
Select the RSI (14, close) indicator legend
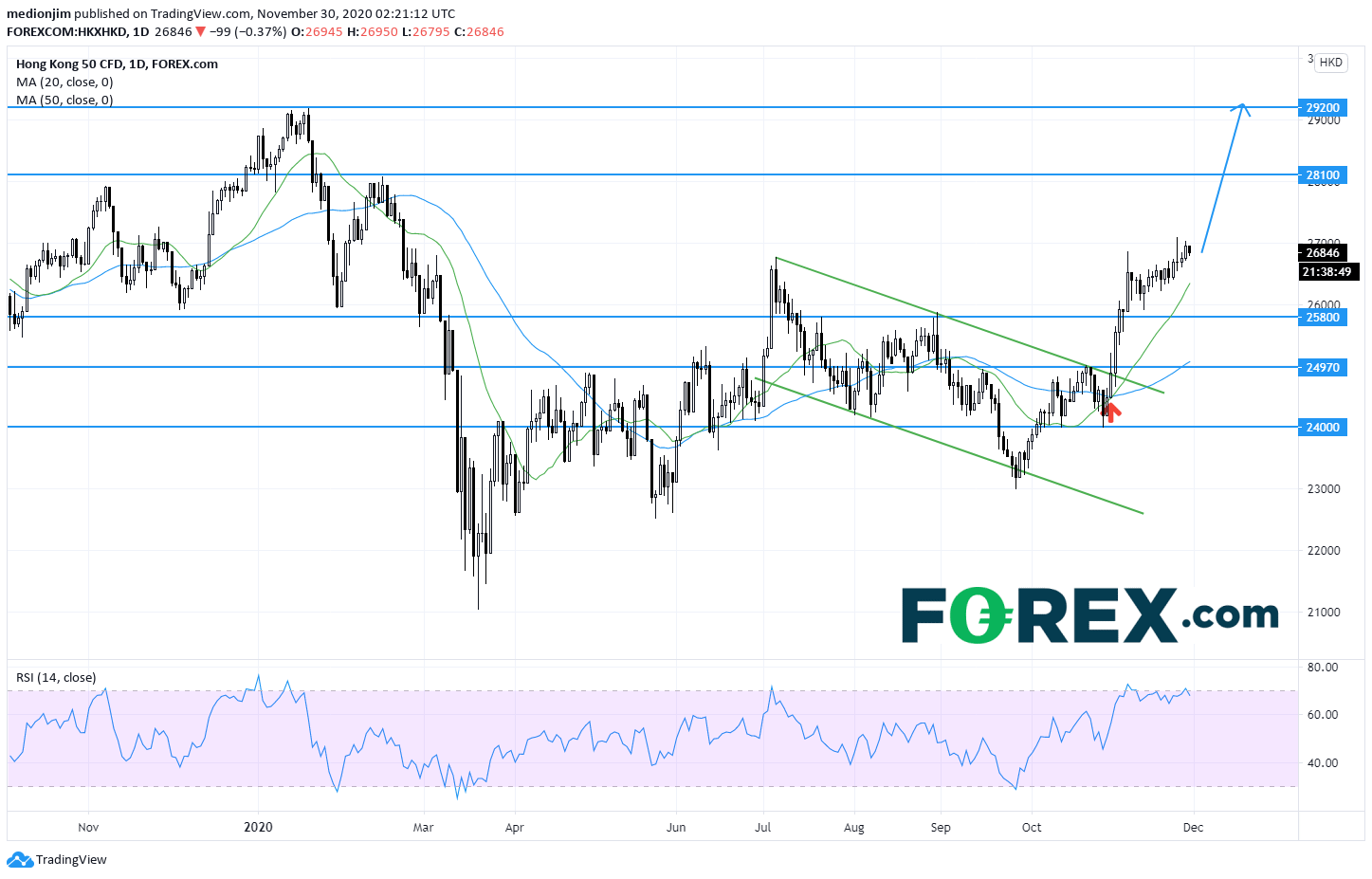tap(56, 678)
